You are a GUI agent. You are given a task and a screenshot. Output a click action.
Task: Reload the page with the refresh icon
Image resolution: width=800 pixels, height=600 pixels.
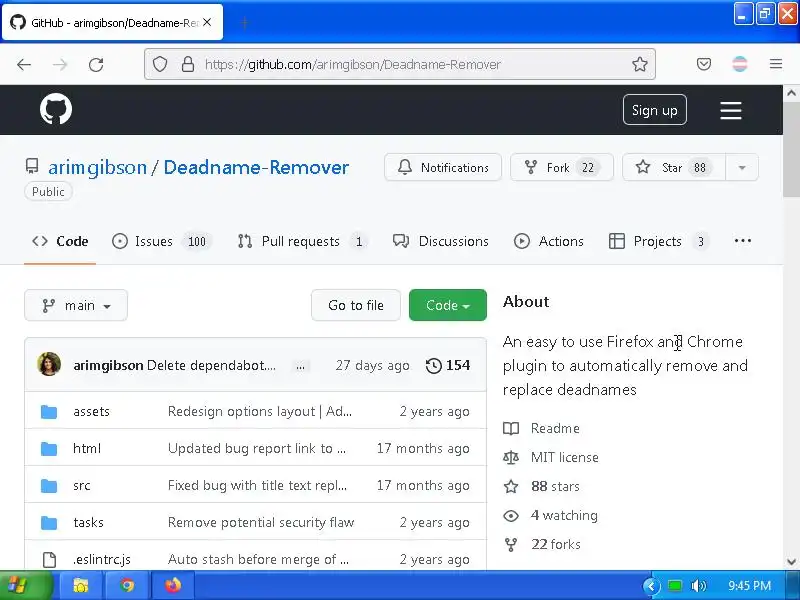[x=96, y=64]
